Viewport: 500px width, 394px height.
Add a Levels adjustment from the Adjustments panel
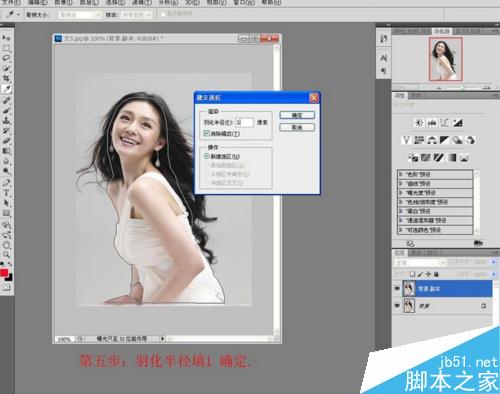(x=432, y=122)
